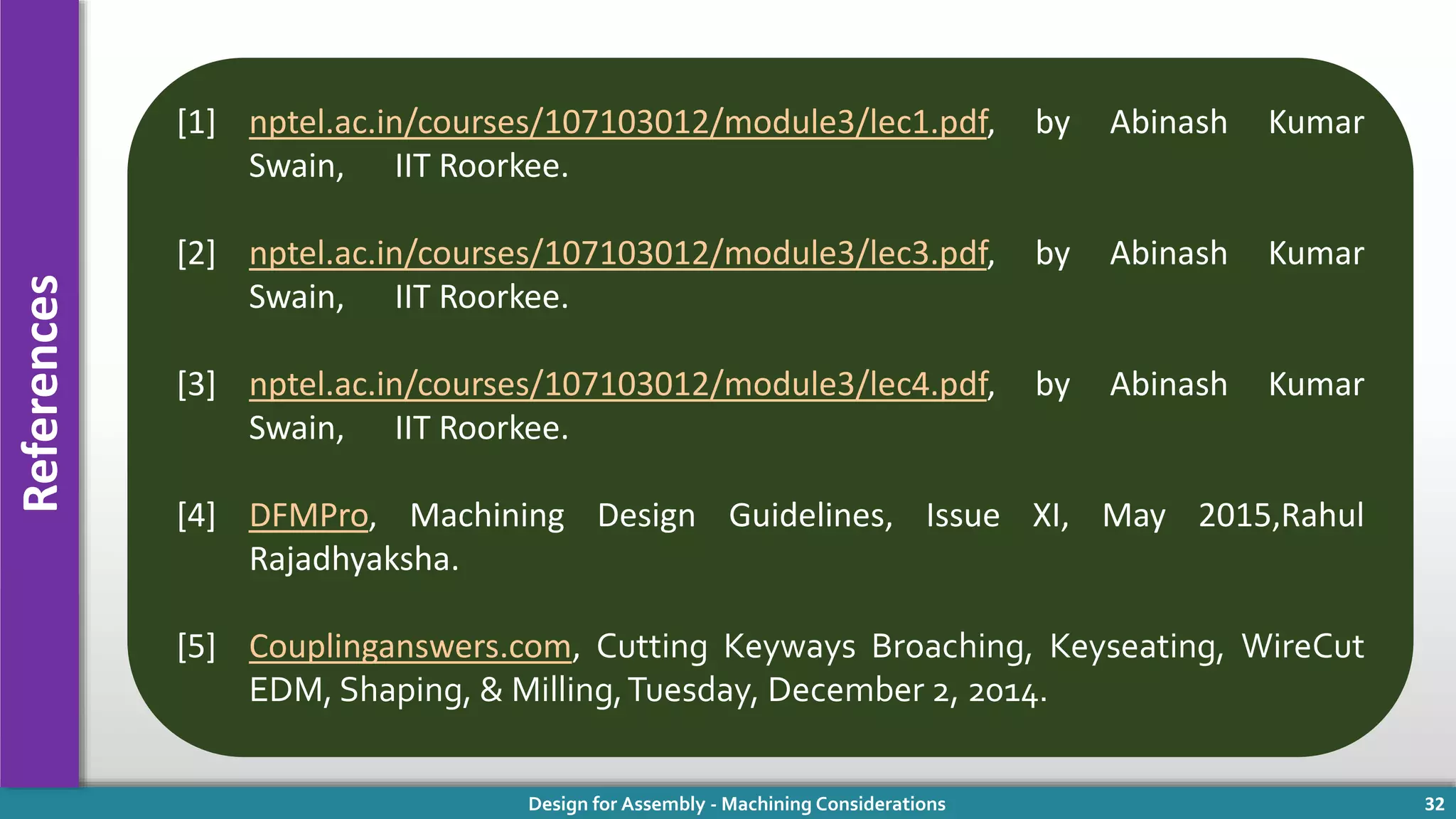The height and width of the screenshot is (819, 1456).
Task: Click 'by Abinash Kumar' in reference 2
Action: pos(1200,254)
